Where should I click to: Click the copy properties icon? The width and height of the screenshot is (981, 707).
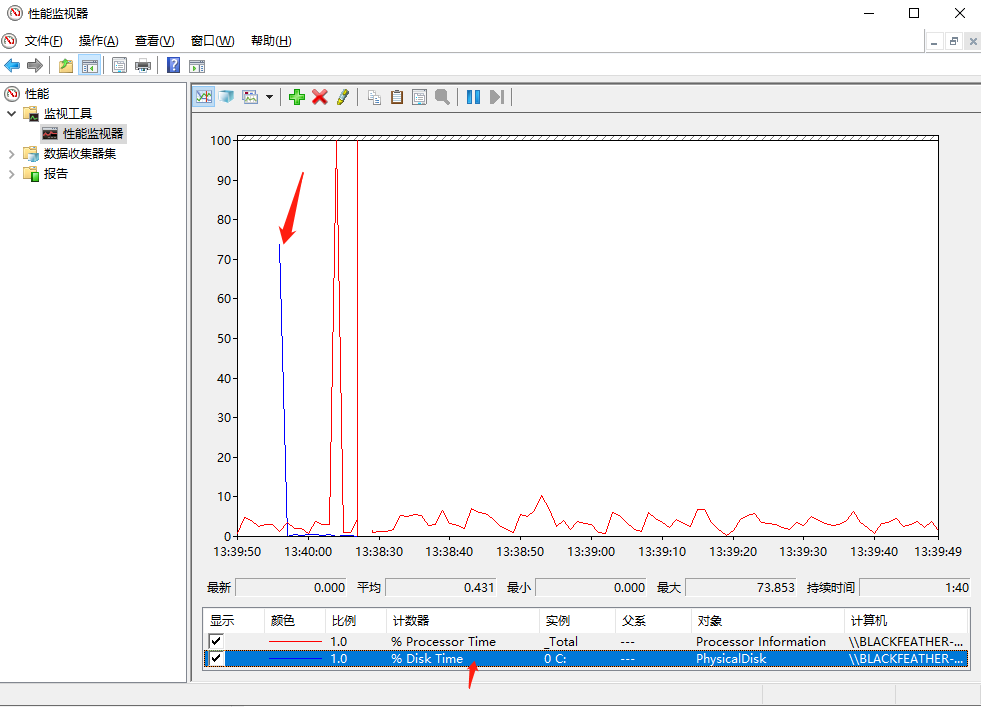[374, 97]
